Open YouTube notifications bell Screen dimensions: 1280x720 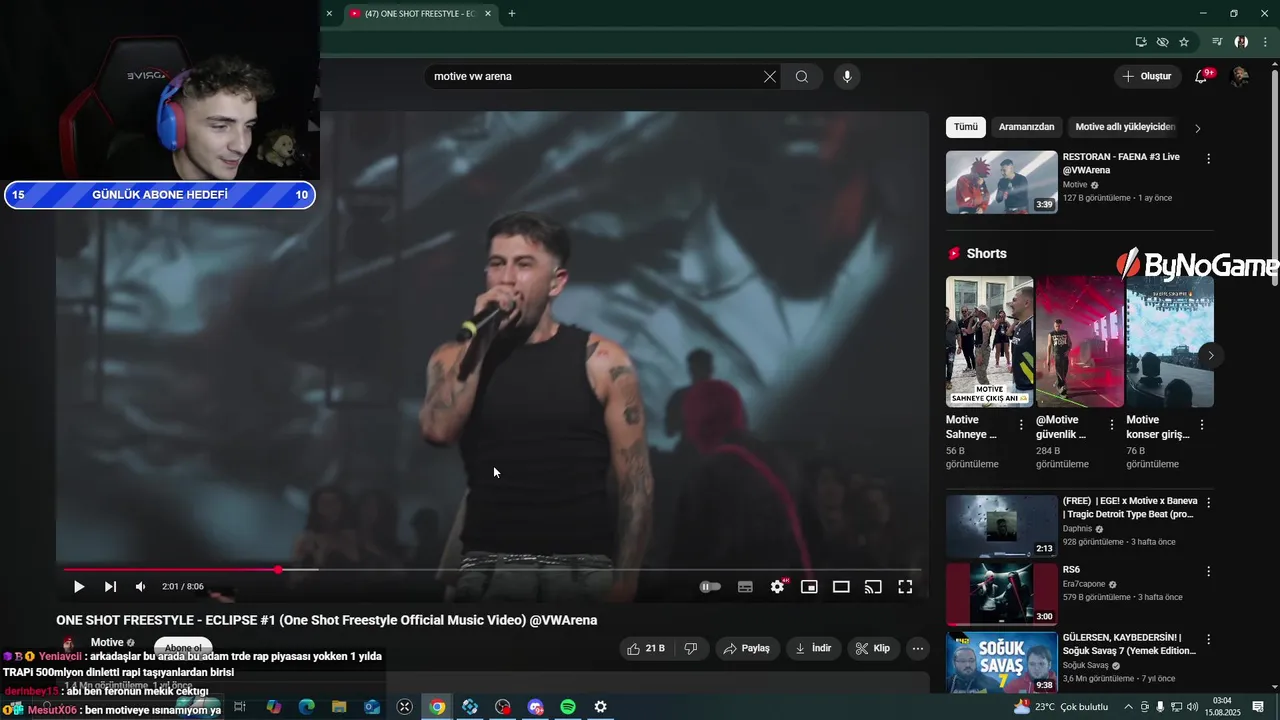click(1202, 77)
